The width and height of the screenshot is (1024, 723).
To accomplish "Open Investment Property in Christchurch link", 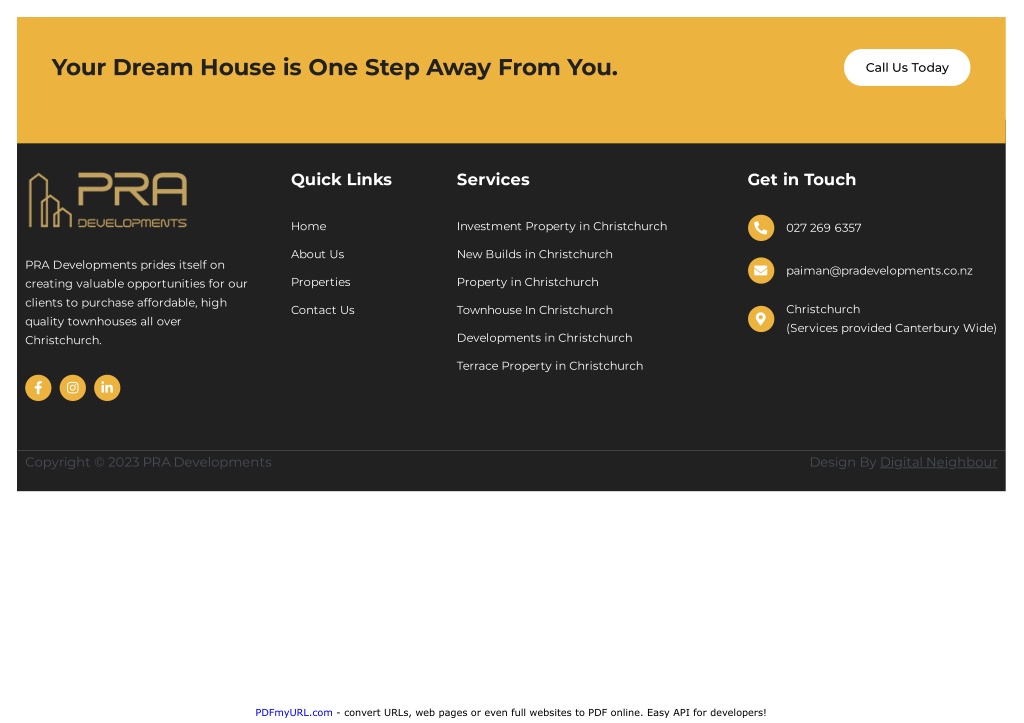I will (562, 226).
